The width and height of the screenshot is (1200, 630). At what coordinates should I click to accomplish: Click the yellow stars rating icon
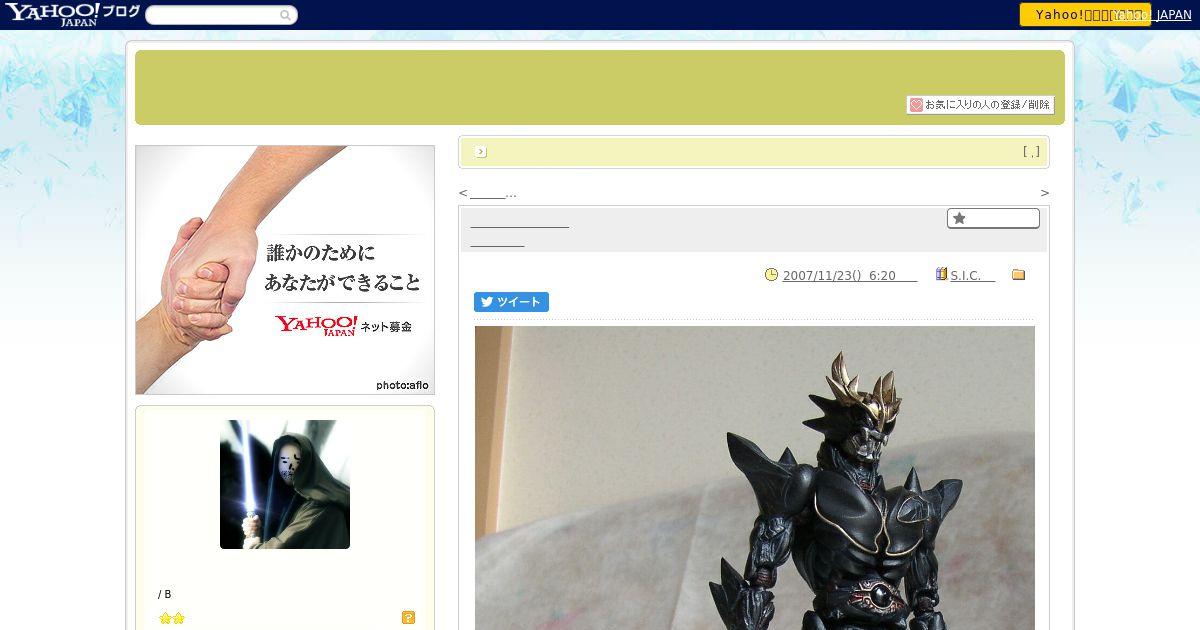point(172,618)
